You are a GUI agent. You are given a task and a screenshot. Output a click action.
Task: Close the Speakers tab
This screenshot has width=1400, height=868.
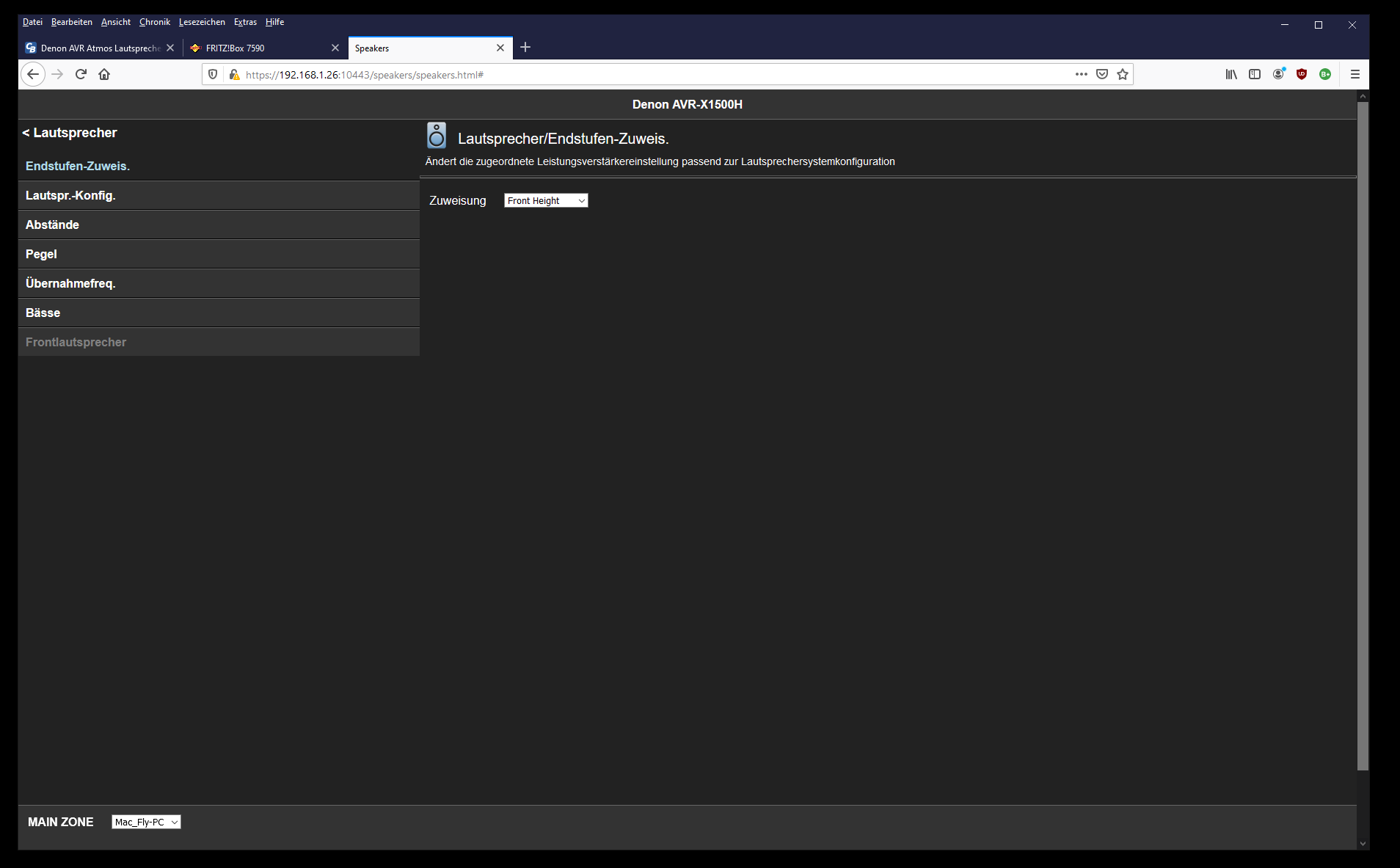500,48
